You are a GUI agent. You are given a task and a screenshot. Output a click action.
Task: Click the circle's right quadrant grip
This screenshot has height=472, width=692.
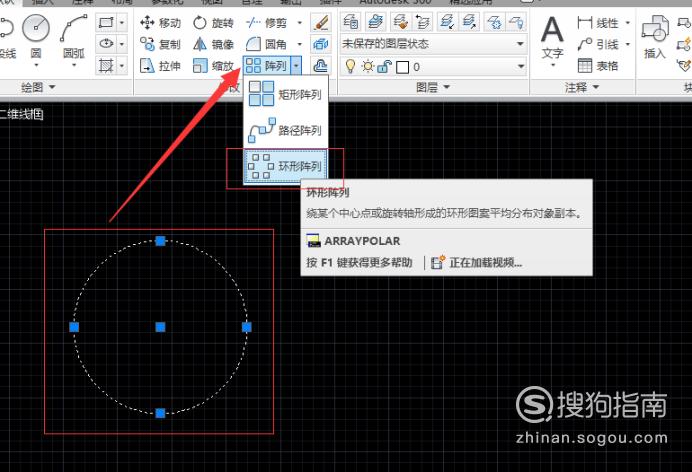pyautogui.click(x=247, y=327)
